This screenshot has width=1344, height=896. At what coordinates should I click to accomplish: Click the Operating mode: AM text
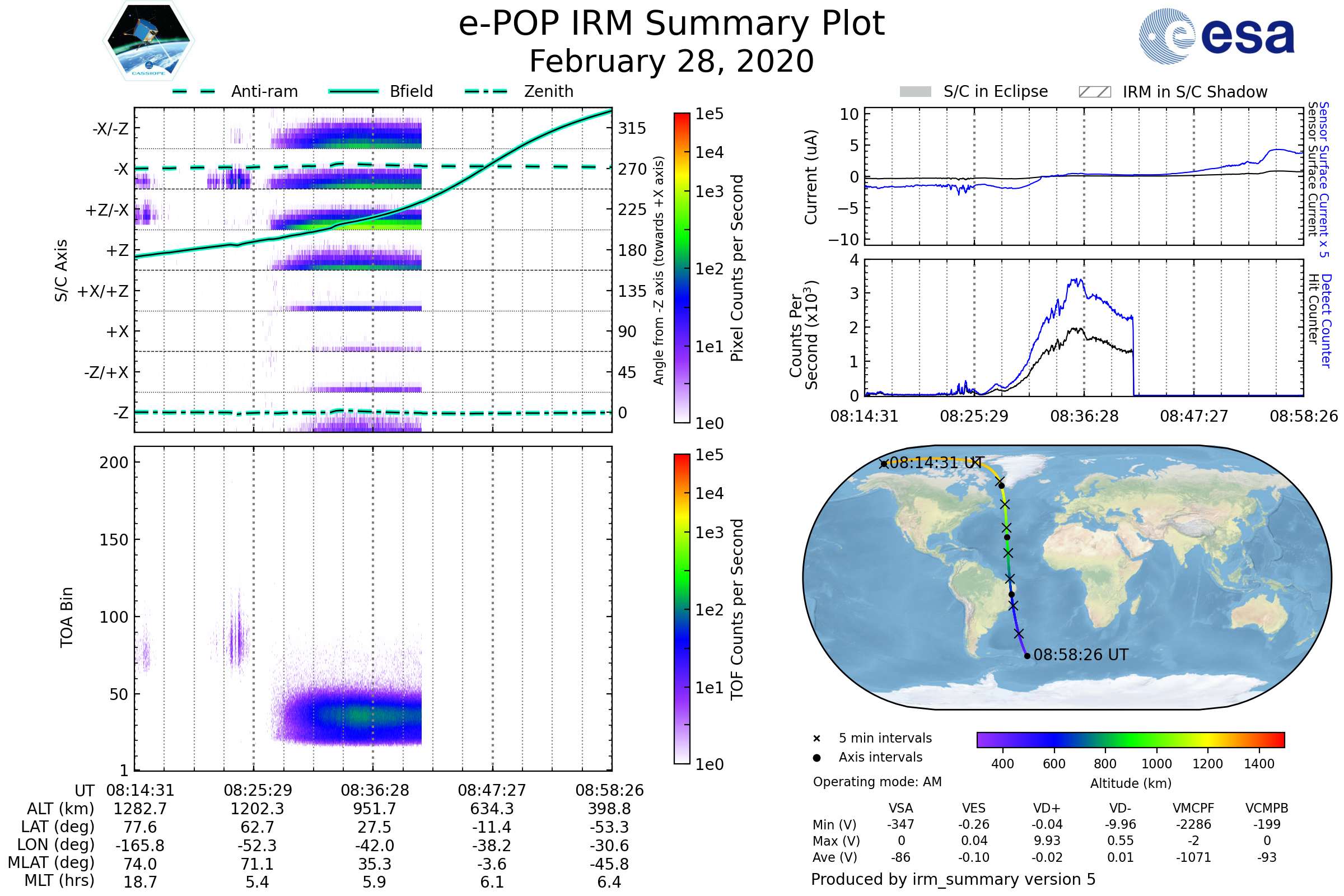[x=877, y=782]
